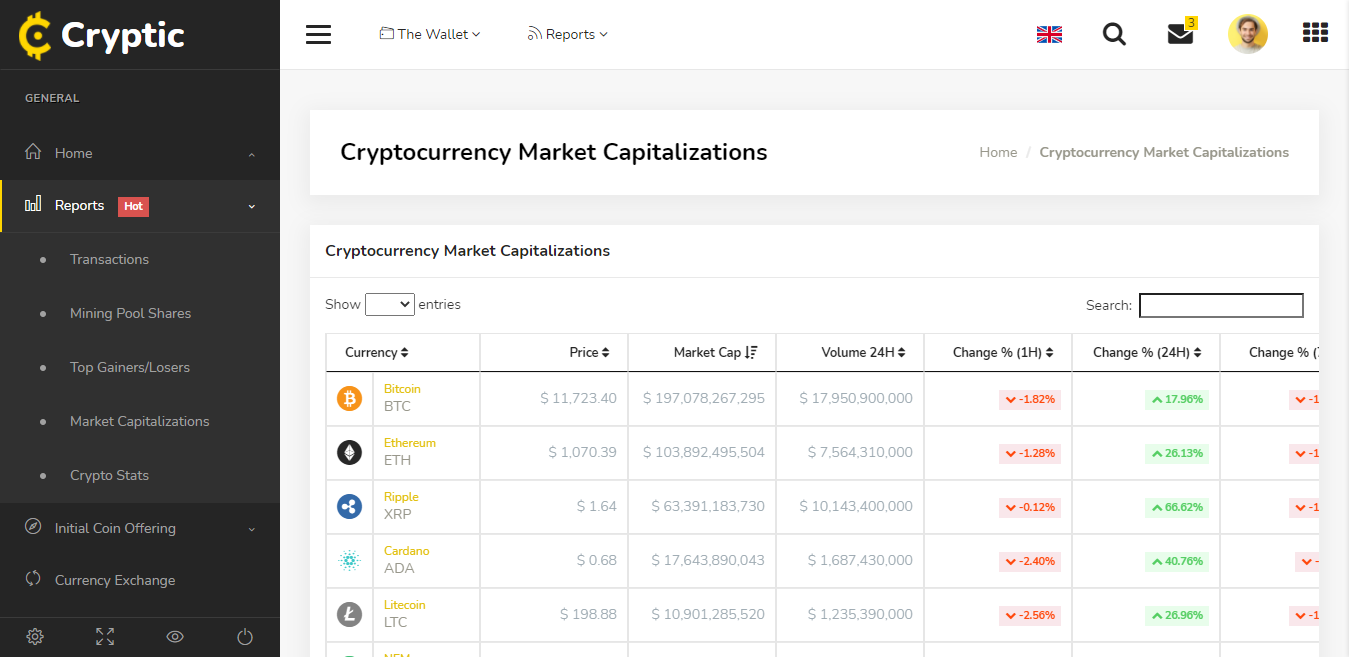Open the Show entries dropdown
Image resolution: width=1349 pixels, height=657 pixels.
[390, 304]
